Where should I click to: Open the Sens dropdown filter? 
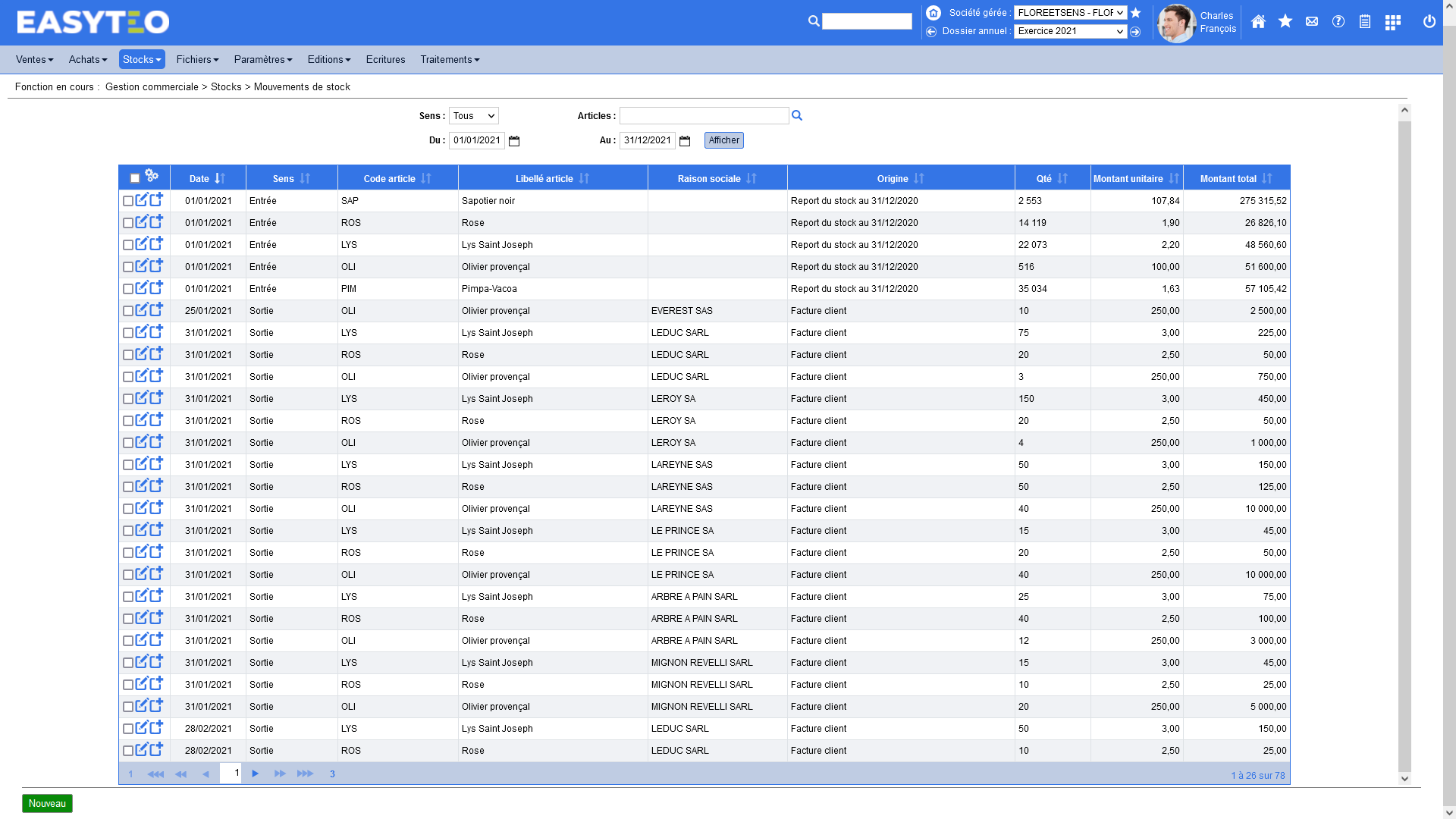click(473, 116)
